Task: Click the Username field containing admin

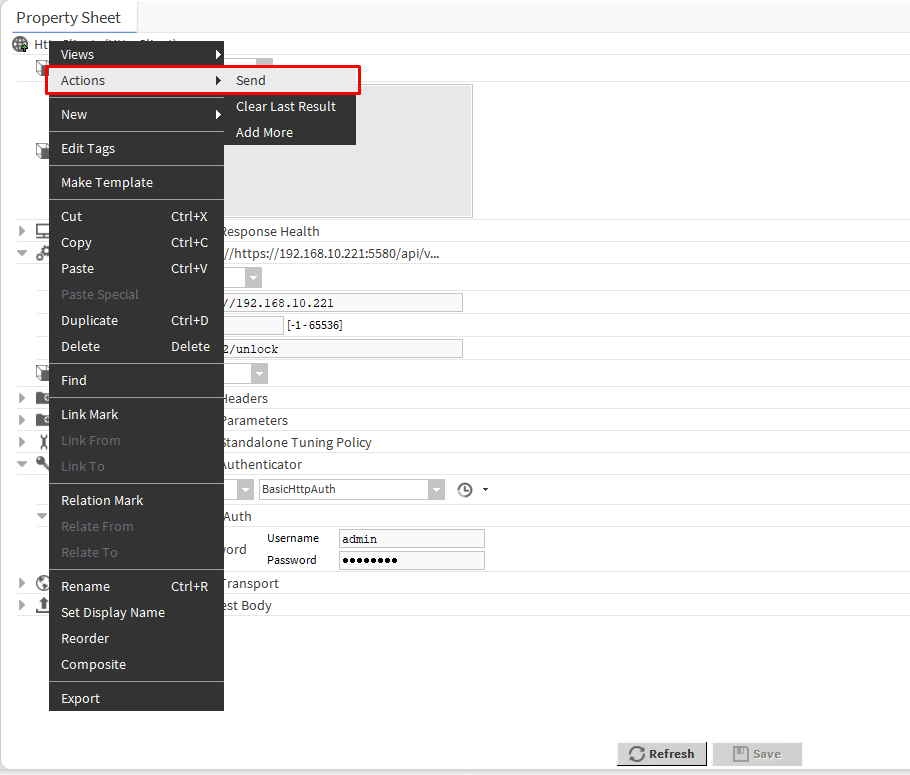Action: coord(411,539)
